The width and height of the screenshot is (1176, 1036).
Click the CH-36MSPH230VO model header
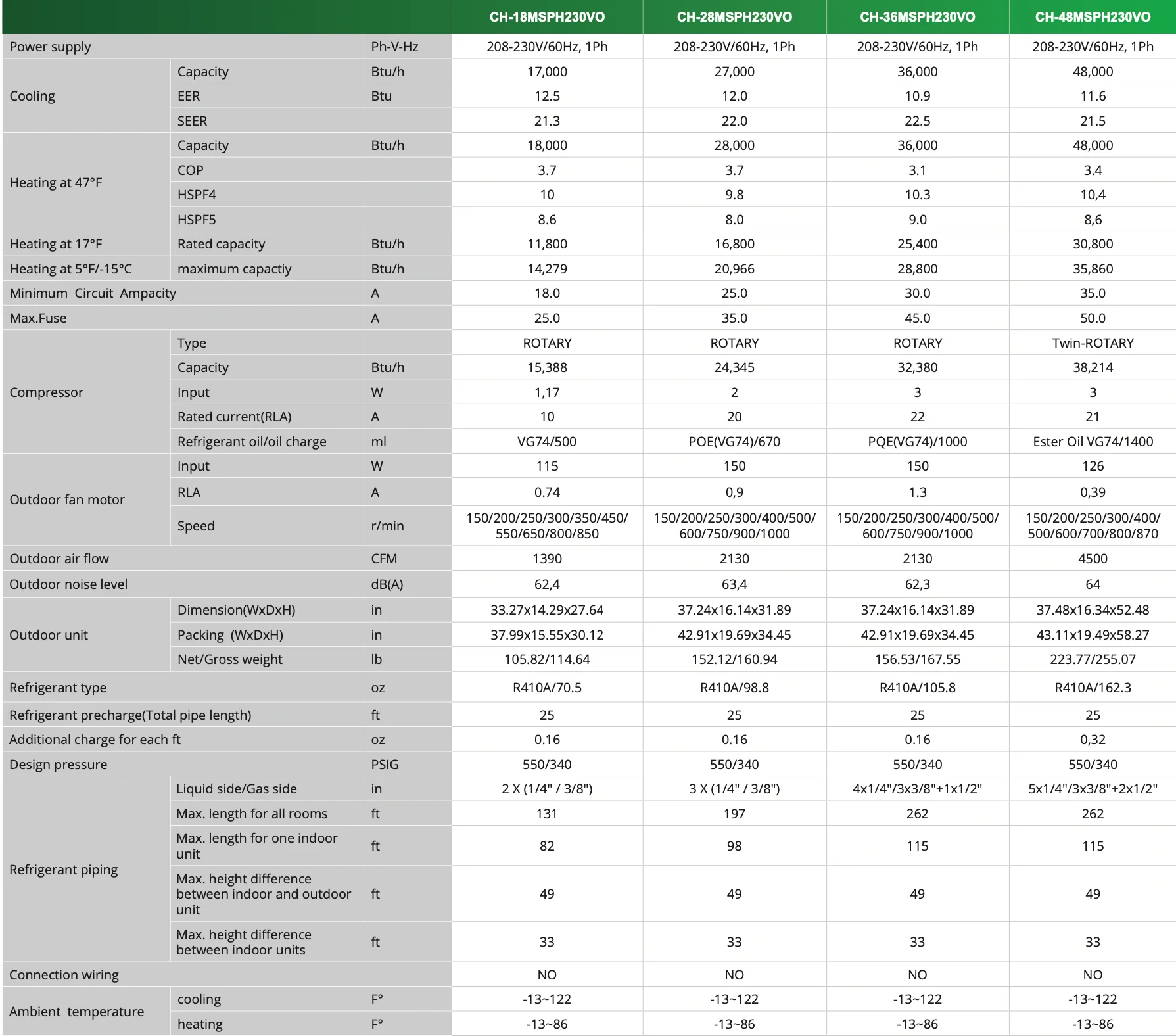[x=917, y=17]
